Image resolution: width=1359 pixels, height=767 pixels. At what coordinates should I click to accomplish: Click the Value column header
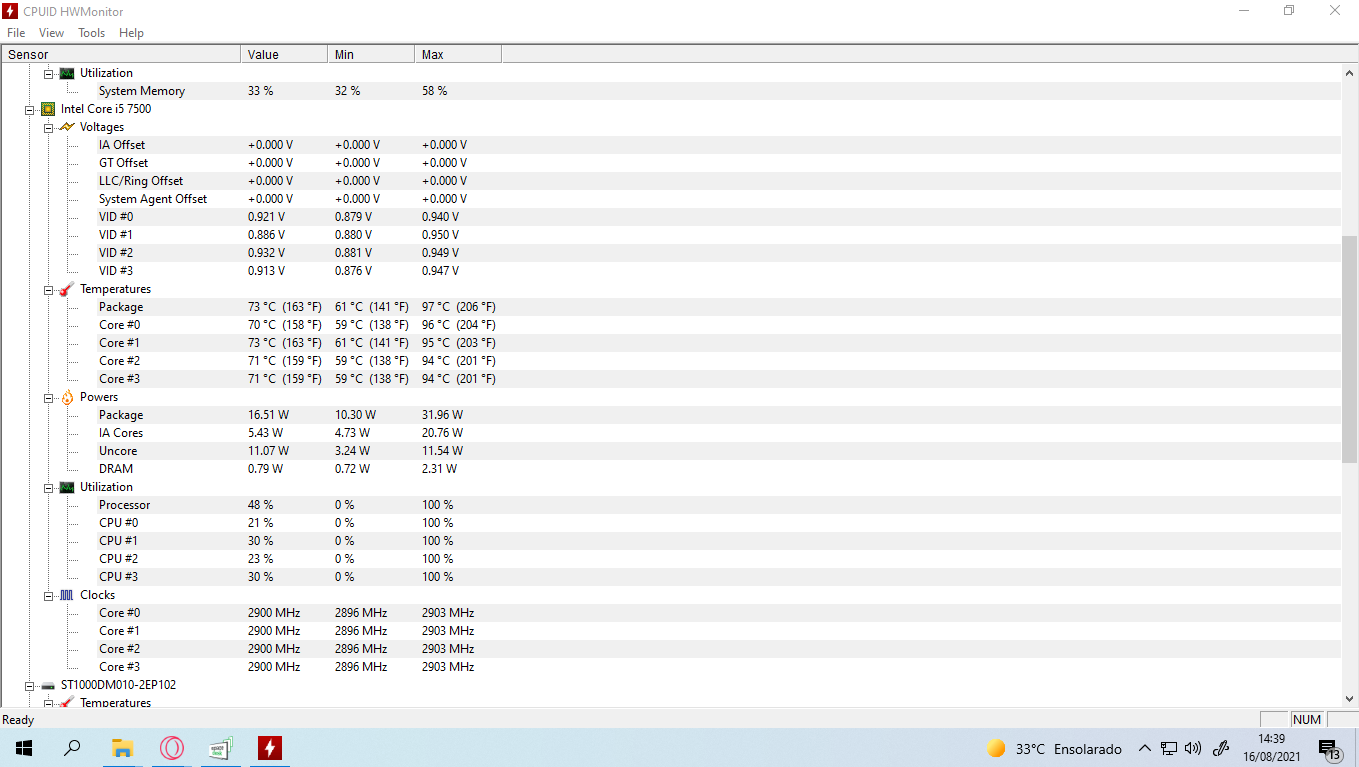284,54
